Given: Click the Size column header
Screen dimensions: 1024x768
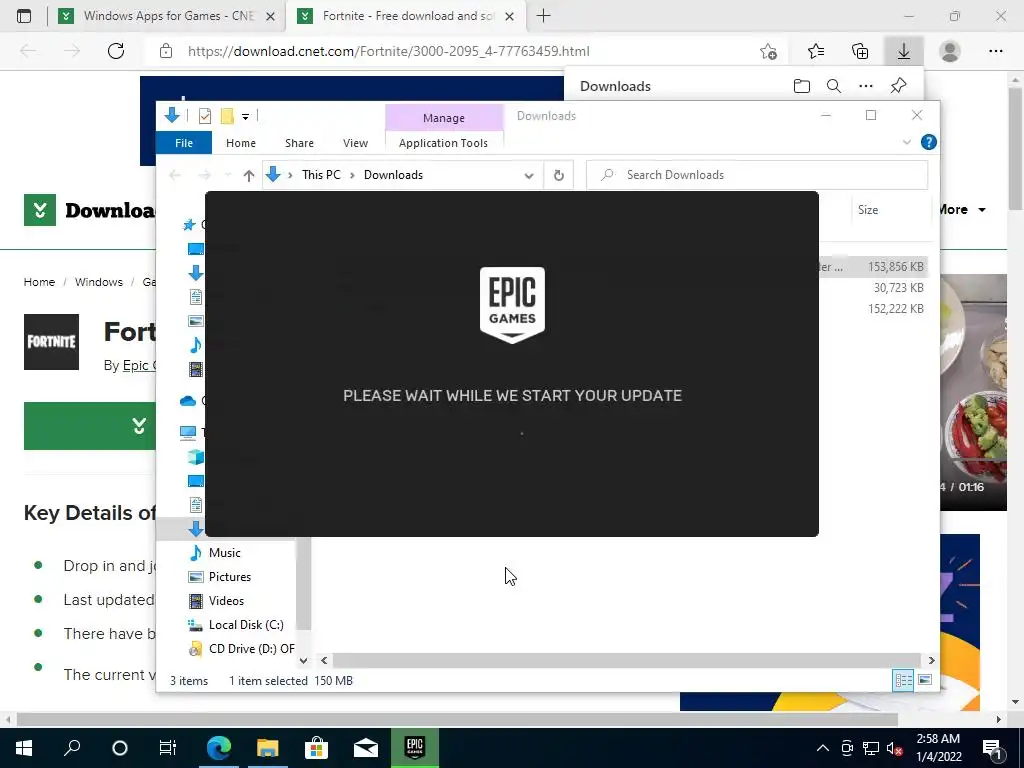Looking at the screenshot, I should [x=868, y=210].
